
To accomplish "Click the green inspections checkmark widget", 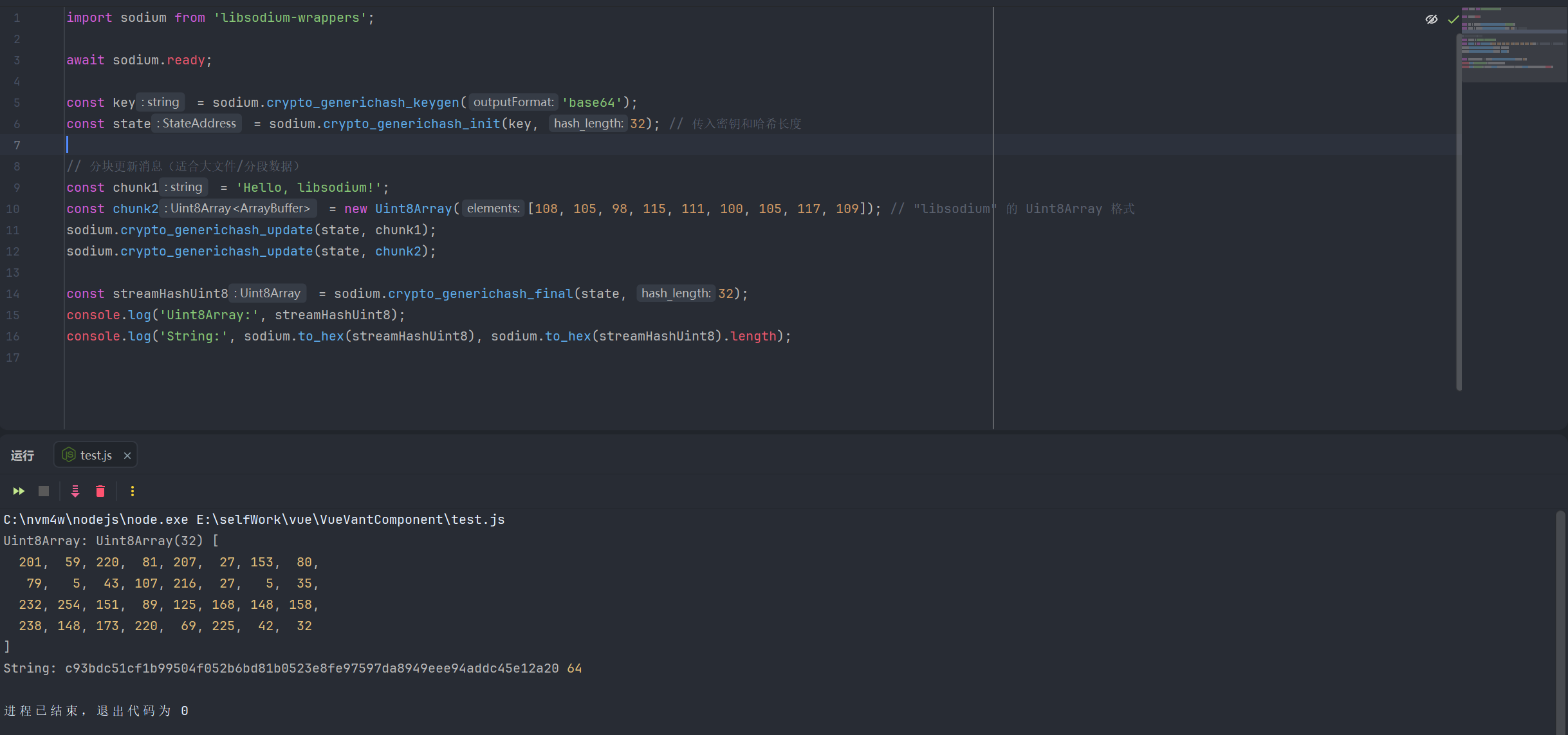I will (x=1453, y=19).
